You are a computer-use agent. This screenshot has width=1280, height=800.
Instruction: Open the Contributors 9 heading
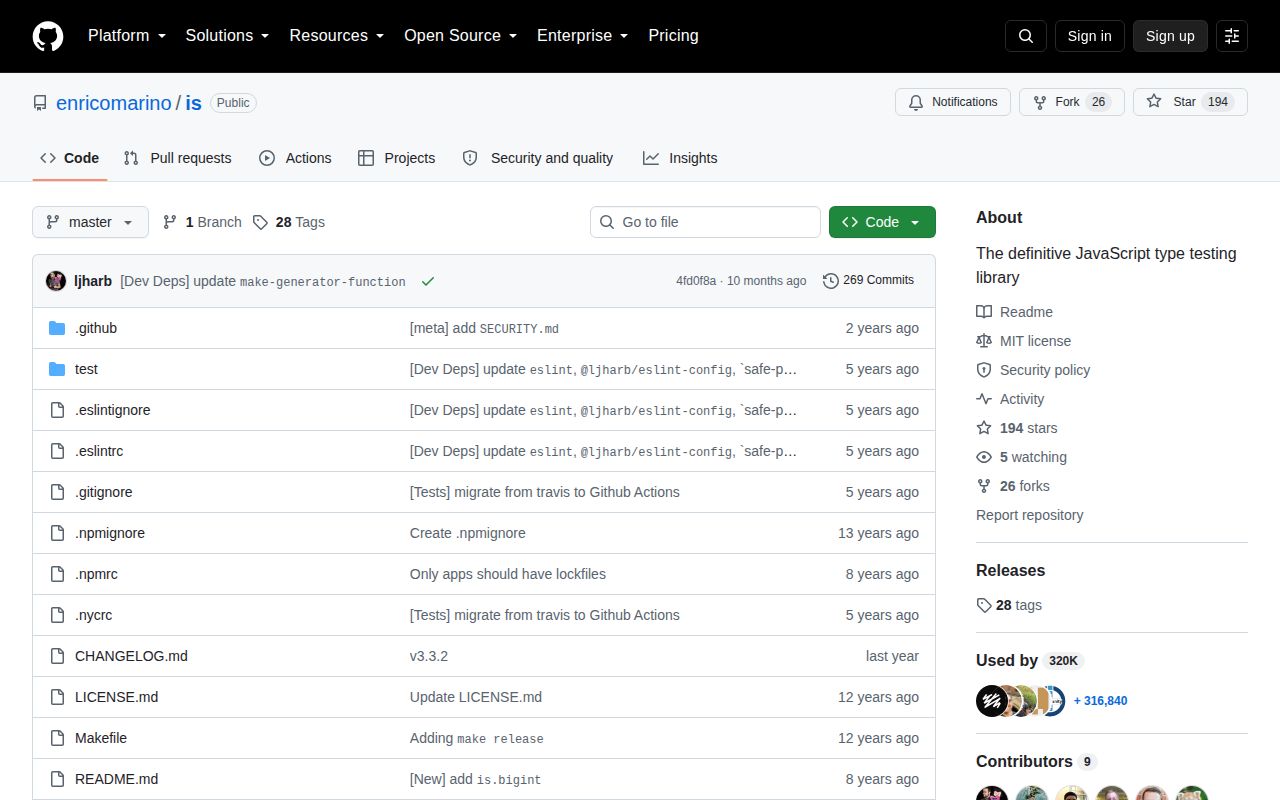click(x=1036, y=761)
